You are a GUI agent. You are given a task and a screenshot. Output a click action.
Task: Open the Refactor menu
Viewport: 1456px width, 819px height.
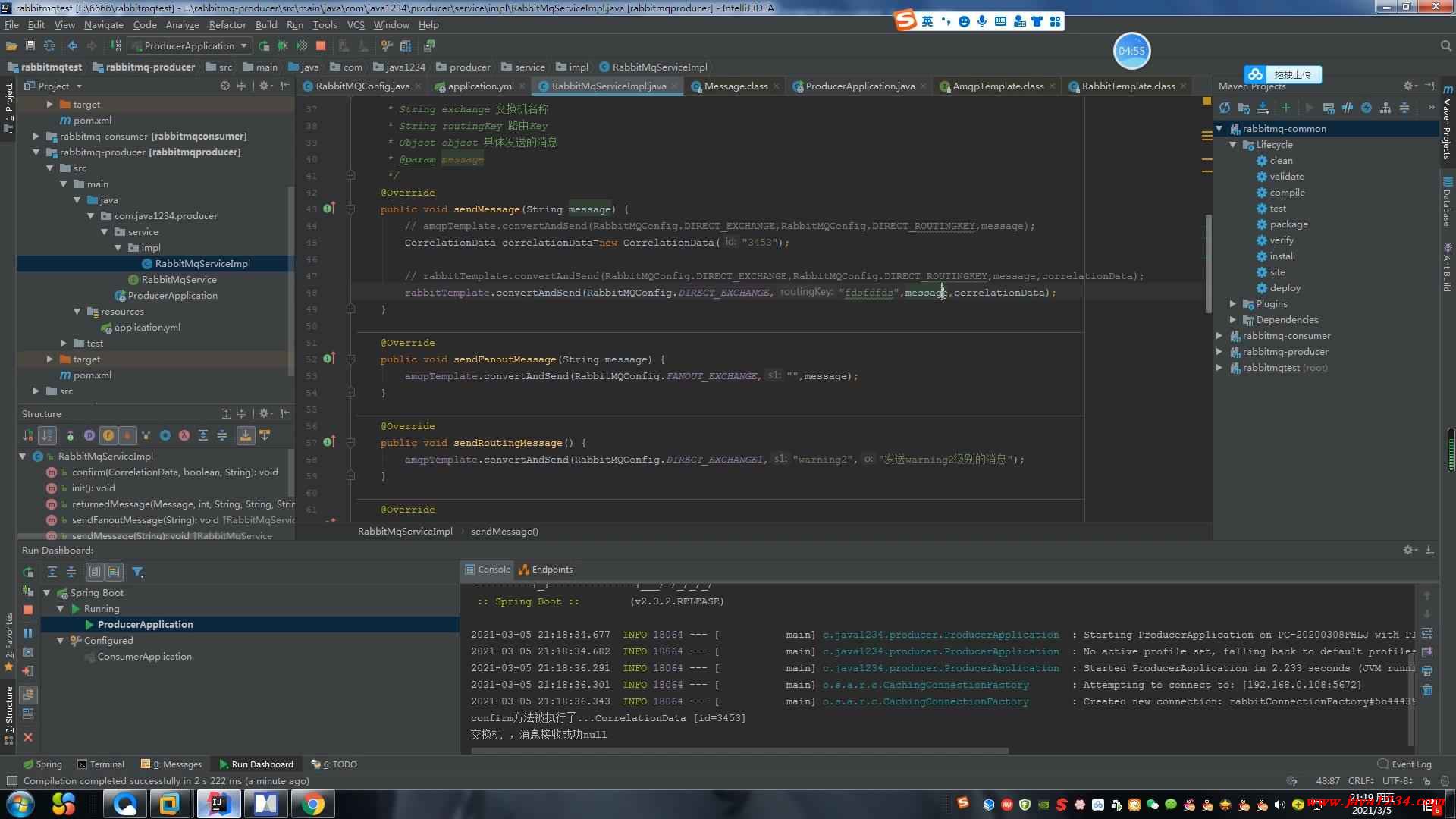pos(227,24)
